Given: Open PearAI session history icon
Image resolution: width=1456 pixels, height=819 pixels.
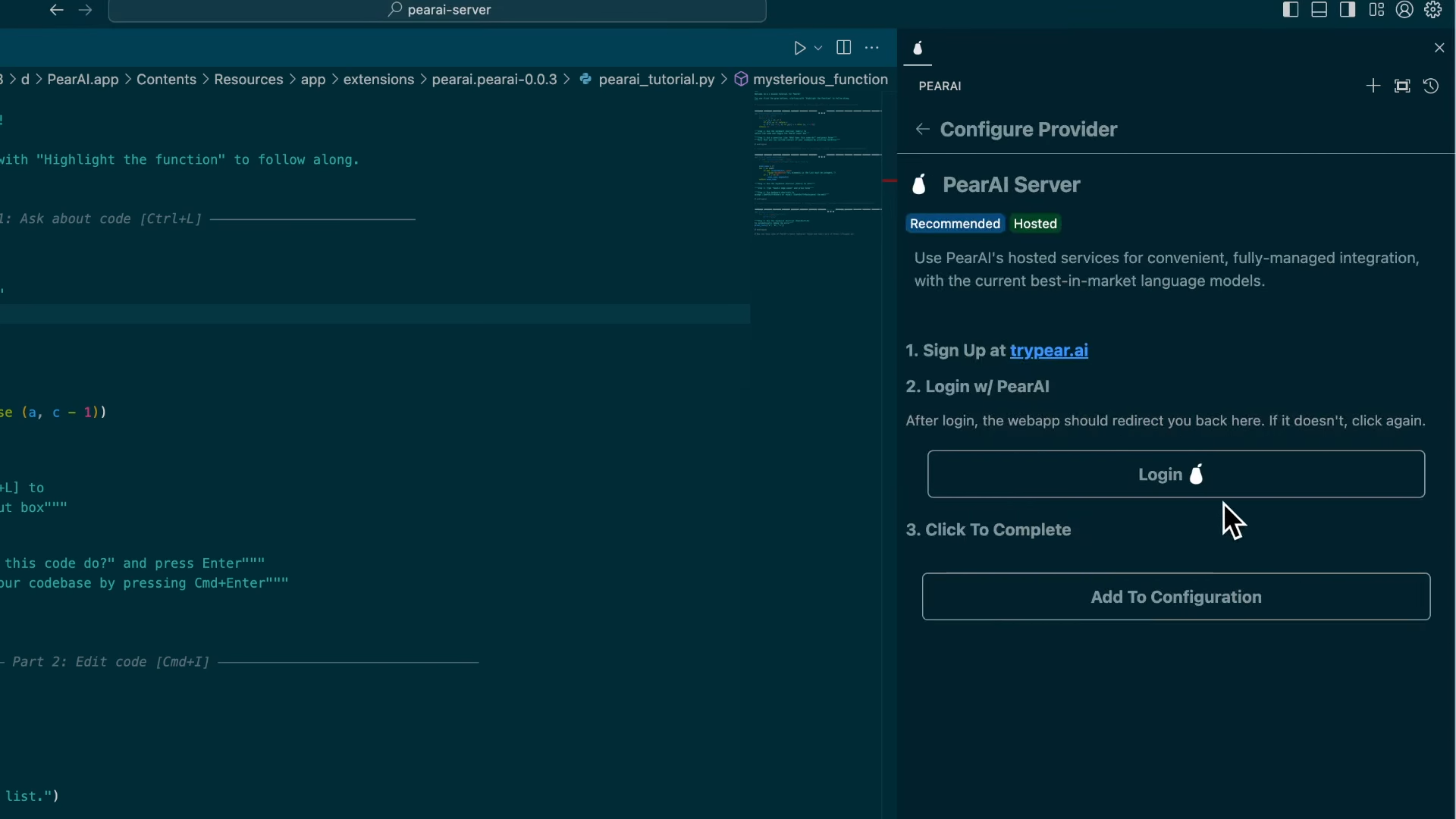Looking at the screenshot, I should 1431,86.
